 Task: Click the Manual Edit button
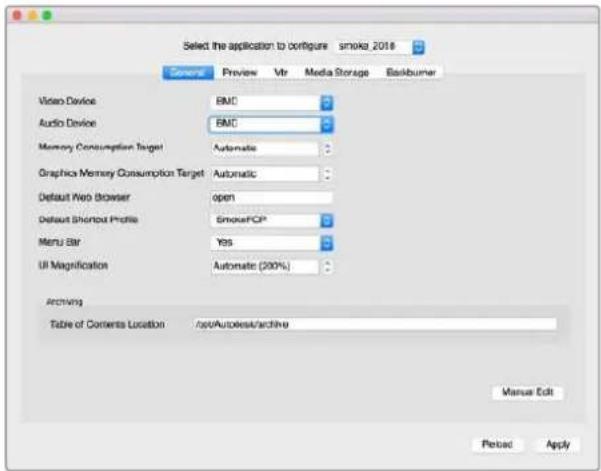(527, 392)
